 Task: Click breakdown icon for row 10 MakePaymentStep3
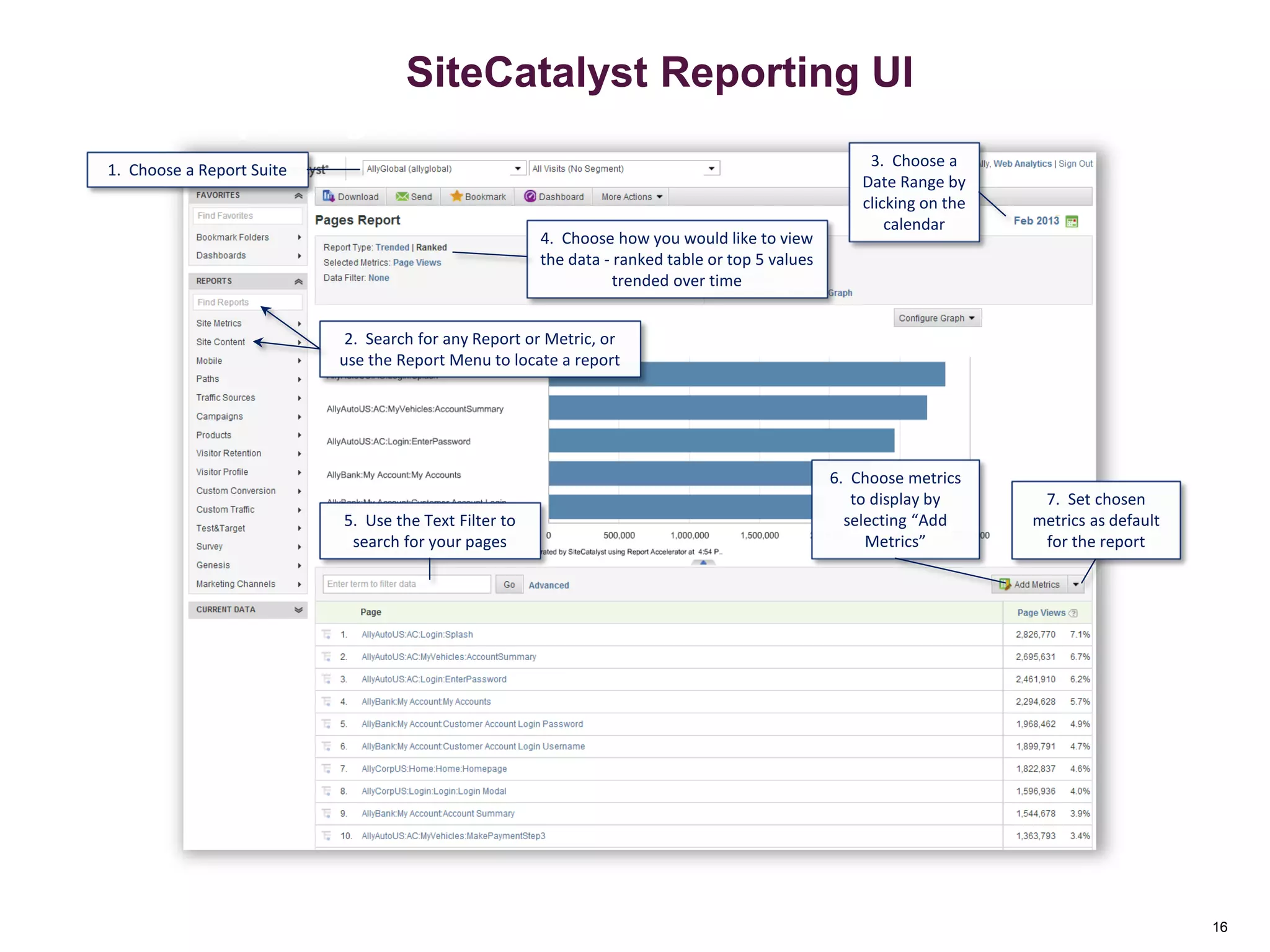point(326,835)
